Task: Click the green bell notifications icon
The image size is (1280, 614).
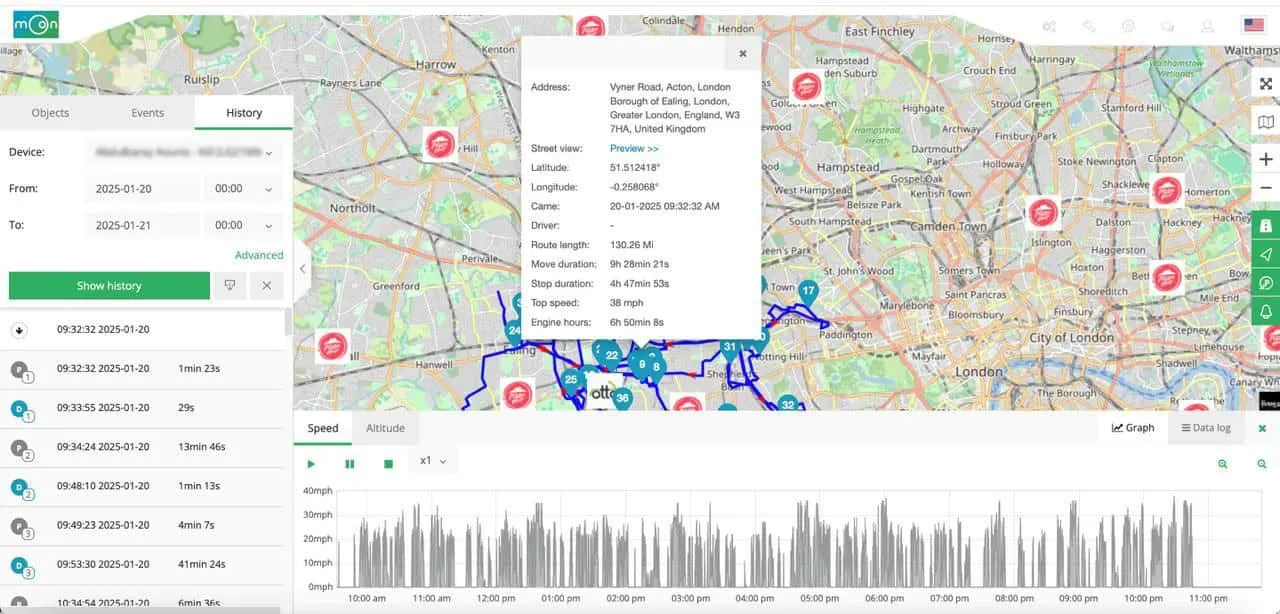Action: (x=1266, y=312)
